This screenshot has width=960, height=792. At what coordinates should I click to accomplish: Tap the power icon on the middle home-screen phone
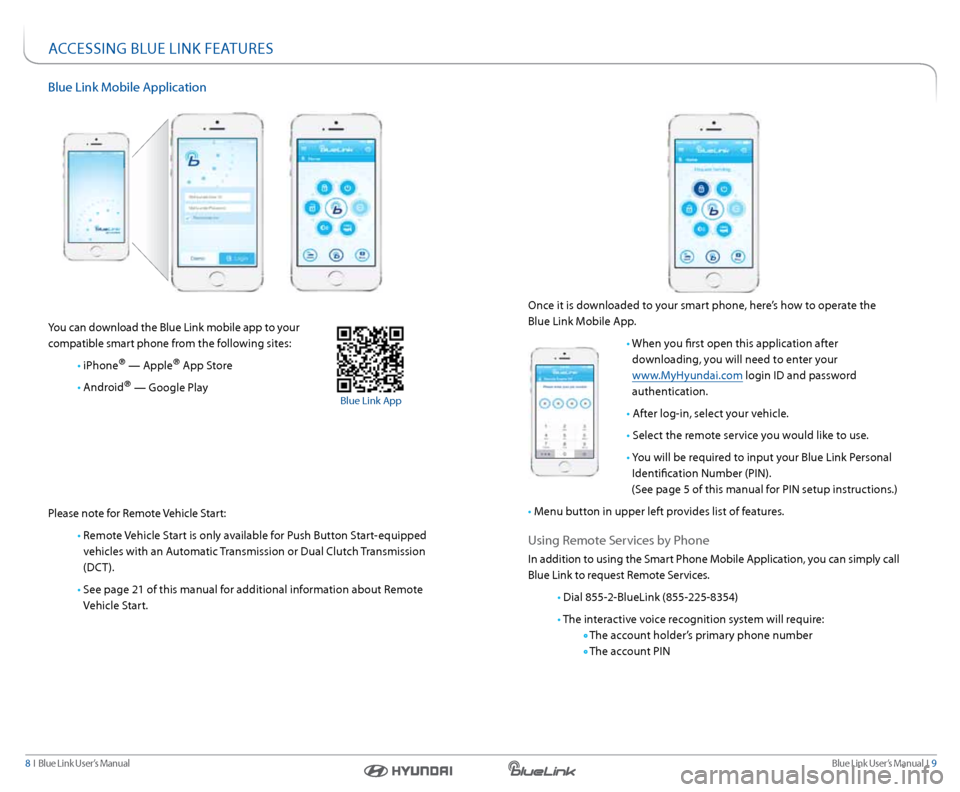pos(347,187)
